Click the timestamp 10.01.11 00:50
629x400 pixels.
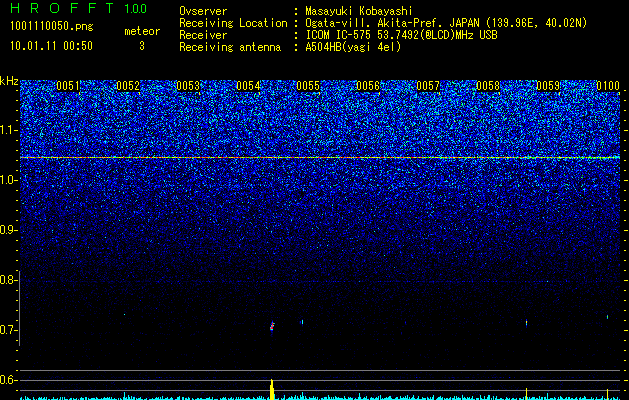point(51,46)
